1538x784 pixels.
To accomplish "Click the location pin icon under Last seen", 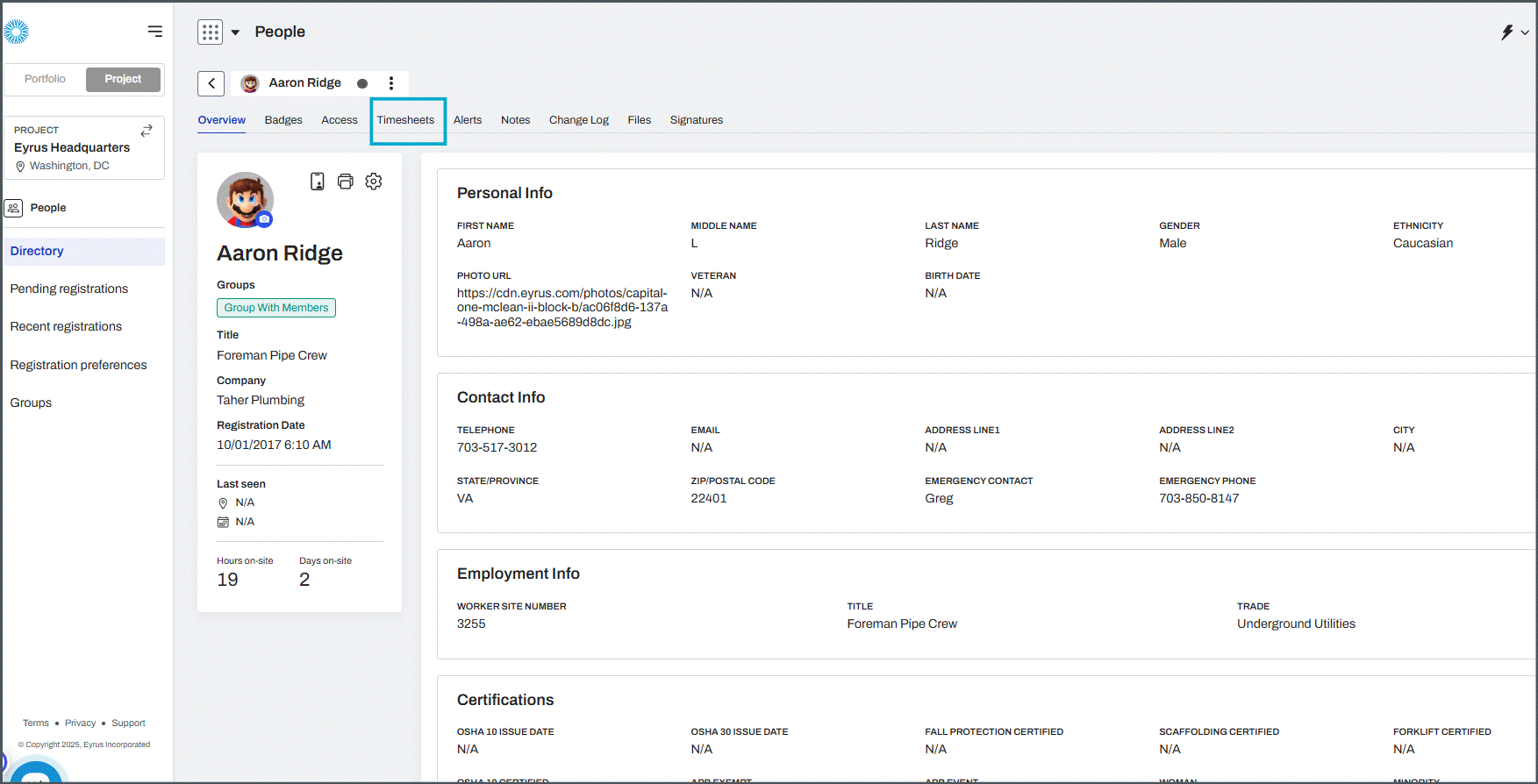I will click(x=223, y=503).
